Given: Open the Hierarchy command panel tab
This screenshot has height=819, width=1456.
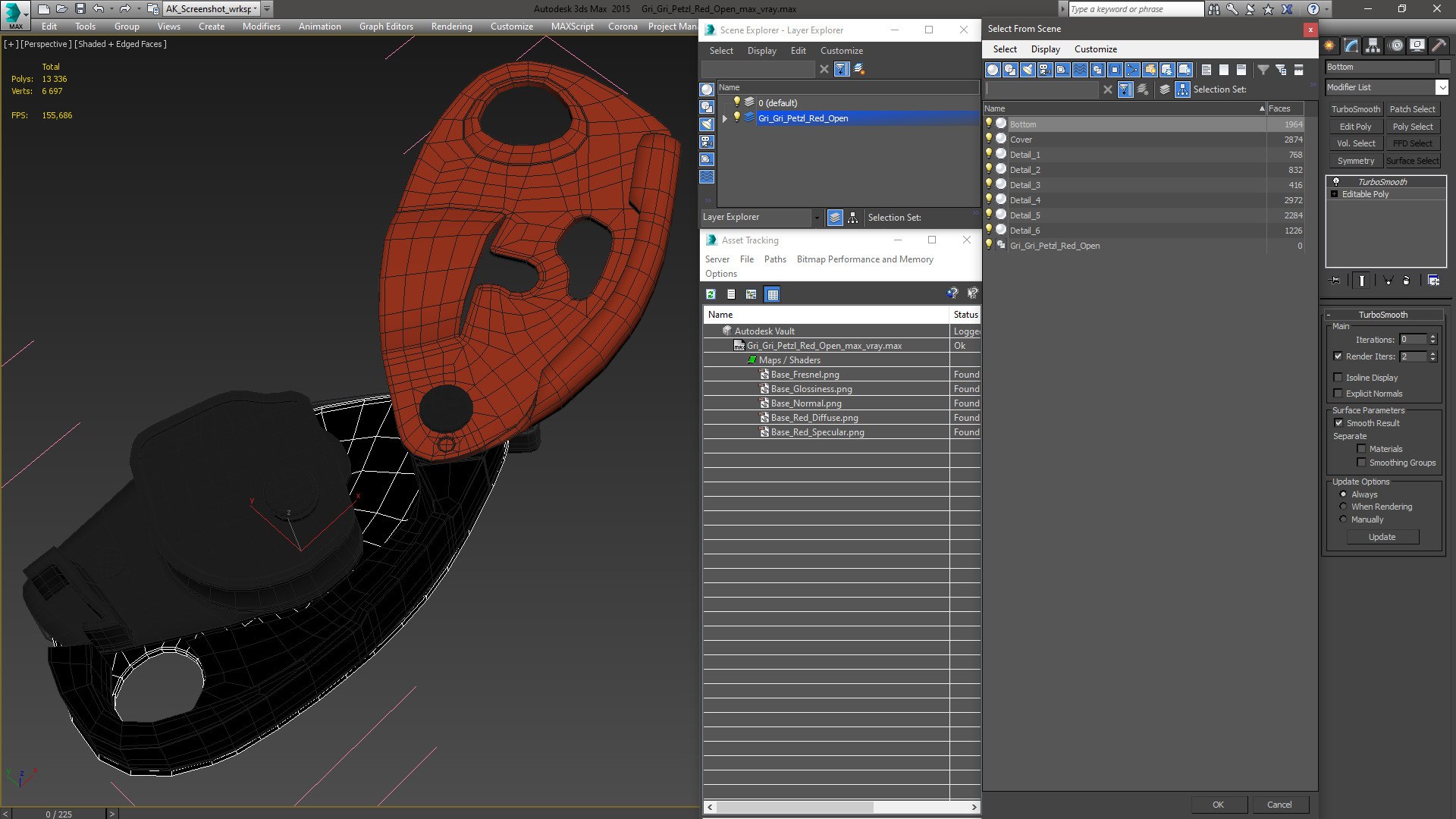Looking at the screenshot, I should click(x=1373, y=45).
